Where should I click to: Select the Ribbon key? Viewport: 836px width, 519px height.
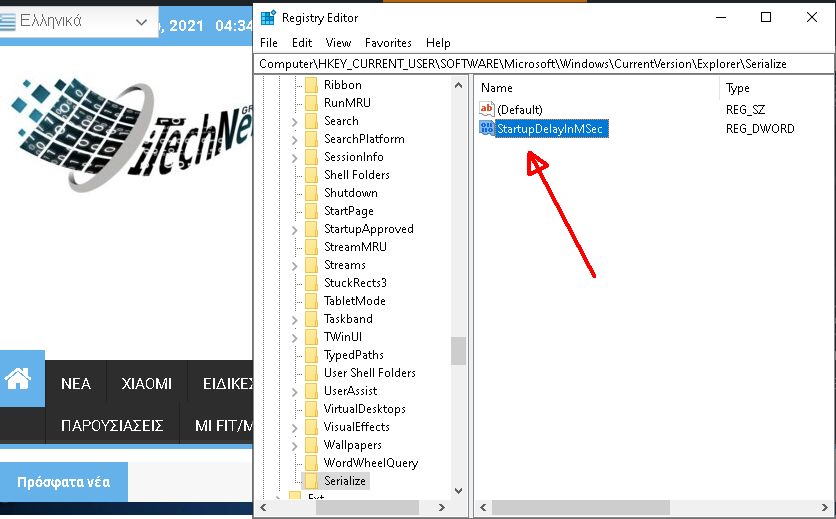[x=343, y=85]
